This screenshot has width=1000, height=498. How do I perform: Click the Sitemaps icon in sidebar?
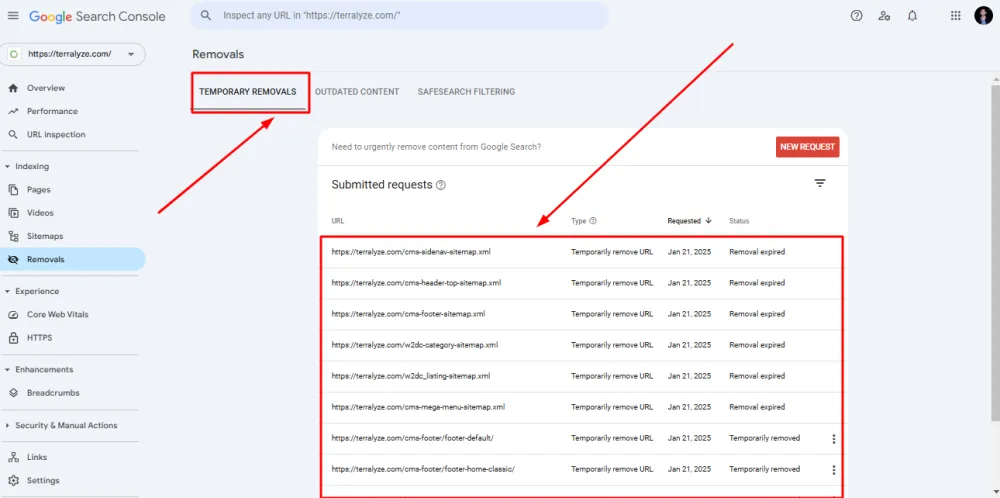(x=13, y=237)
